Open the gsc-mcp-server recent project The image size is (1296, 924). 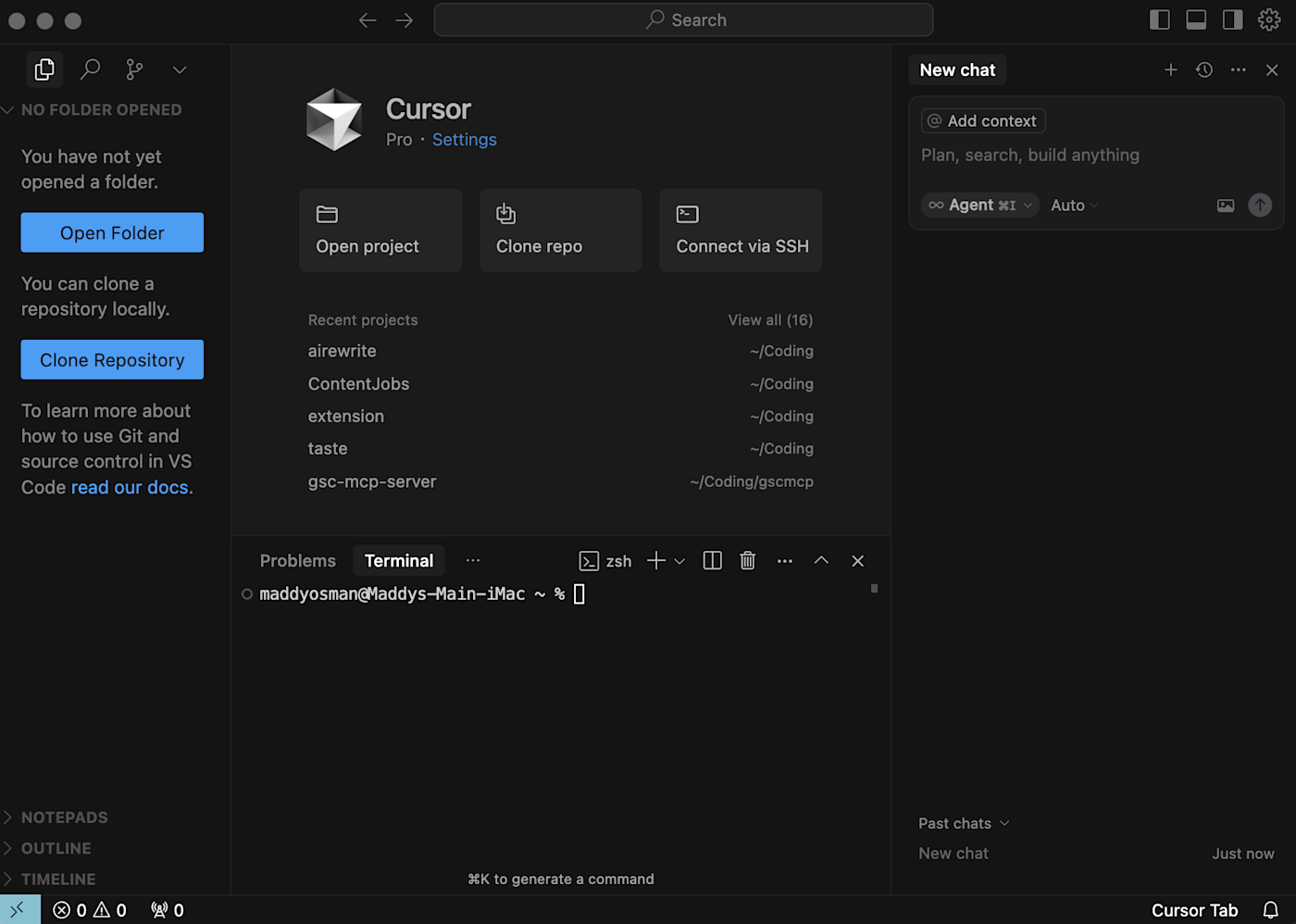(561, 481)
